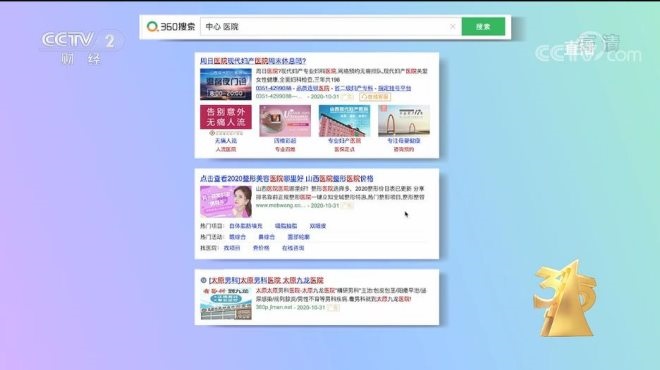Open the pink ultrasound ad thumbnail
Screen dimensions: 660x370
[285, 121]
